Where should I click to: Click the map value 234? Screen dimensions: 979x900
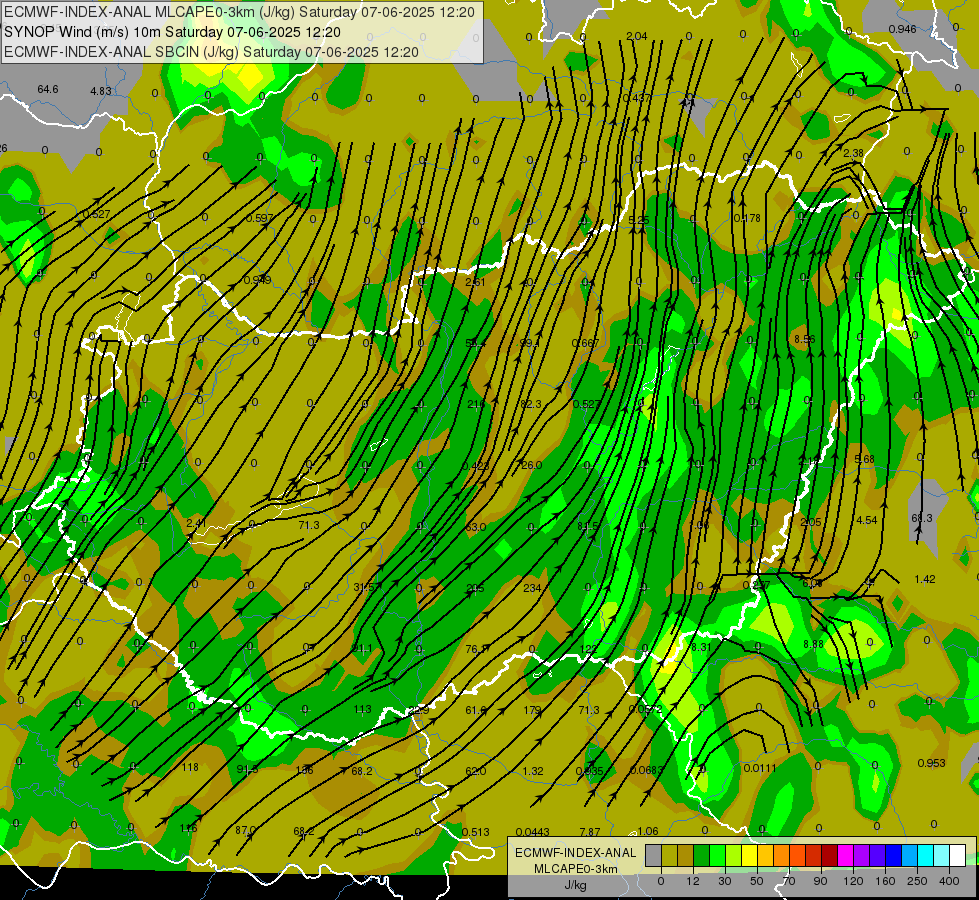tap(532, 588)
